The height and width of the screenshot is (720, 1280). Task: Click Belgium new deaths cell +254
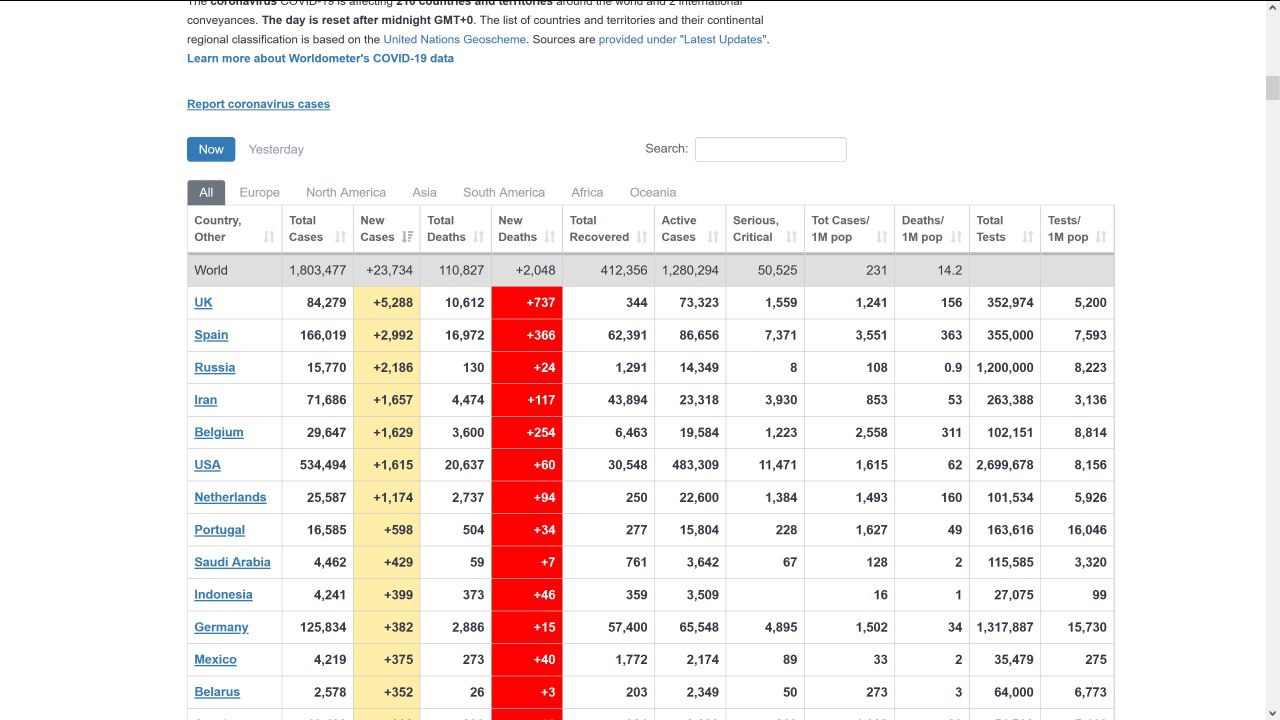point(527,432)
